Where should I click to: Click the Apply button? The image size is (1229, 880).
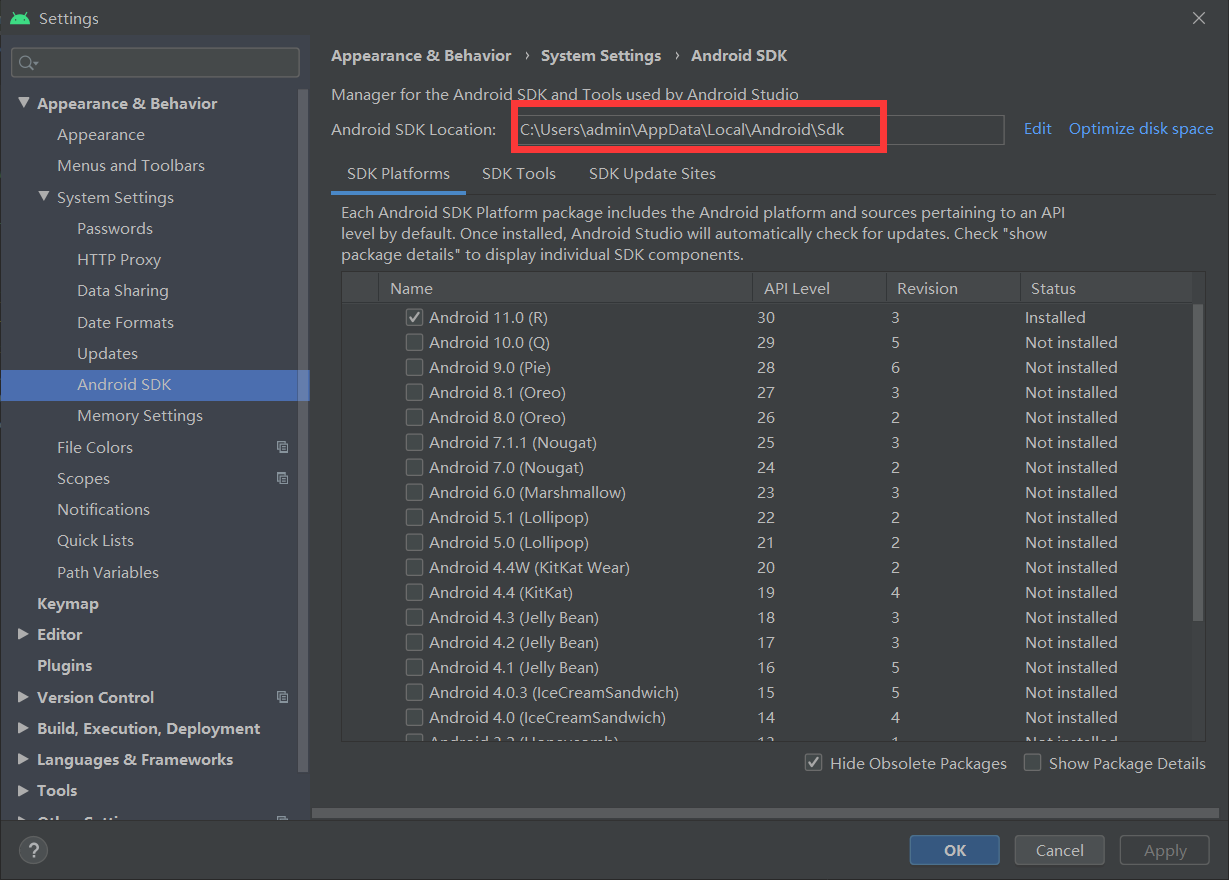[1165, 850]
